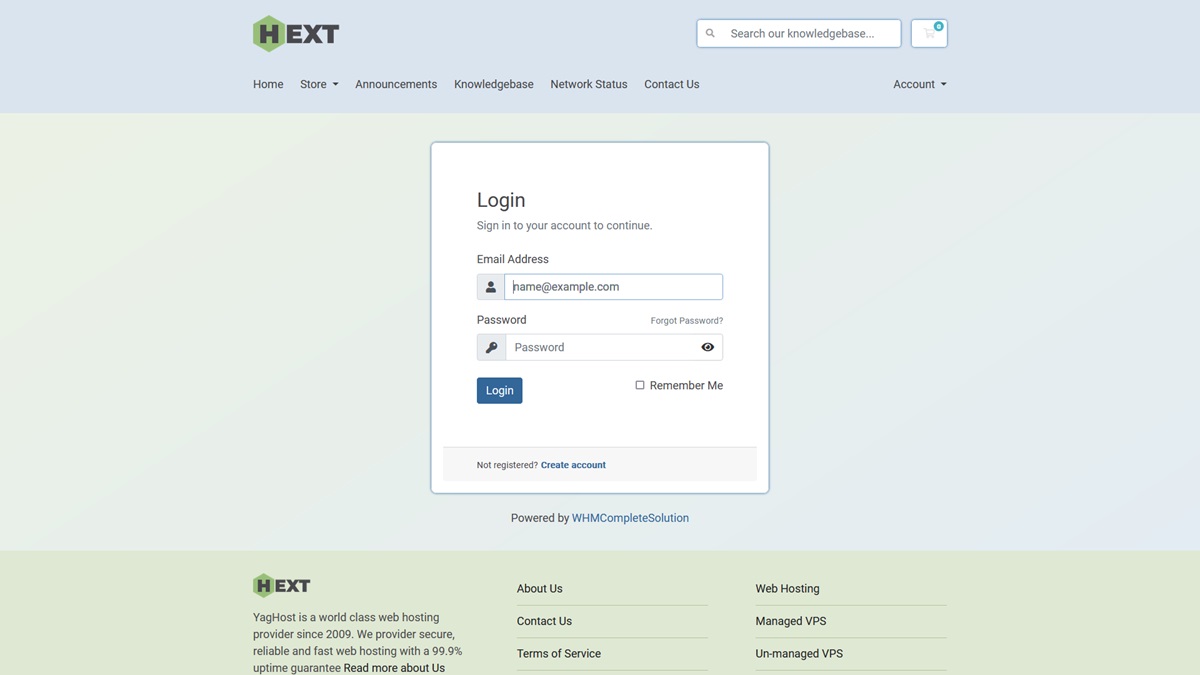Click the Forgot Password? link
This screenshot has height=675, width=1200.
686,321
